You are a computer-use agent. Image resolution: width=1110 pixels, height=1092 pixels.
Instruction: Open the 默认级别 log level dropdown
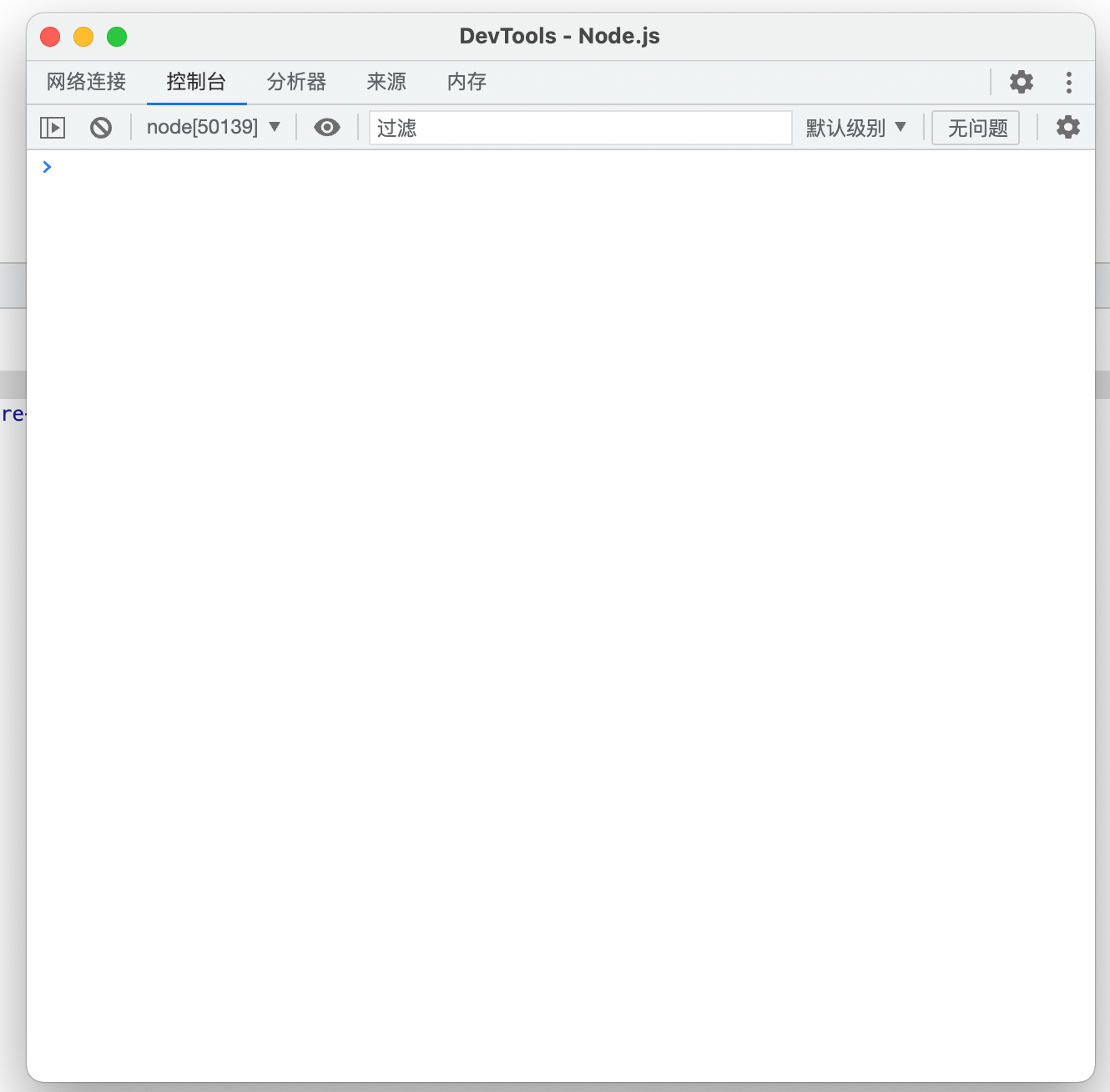tap(855, 128)
